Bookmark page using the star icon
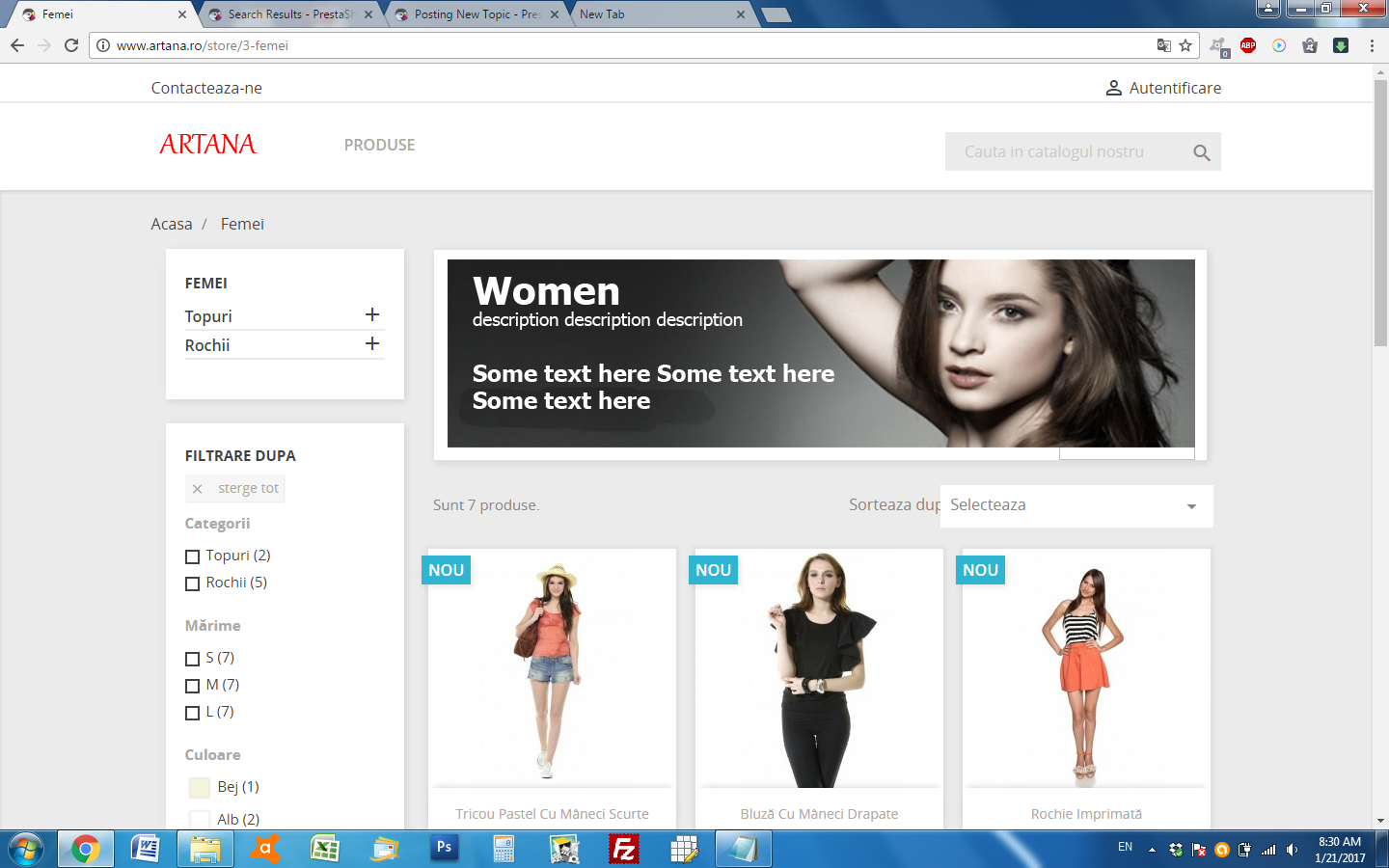 pos(1185,45)
